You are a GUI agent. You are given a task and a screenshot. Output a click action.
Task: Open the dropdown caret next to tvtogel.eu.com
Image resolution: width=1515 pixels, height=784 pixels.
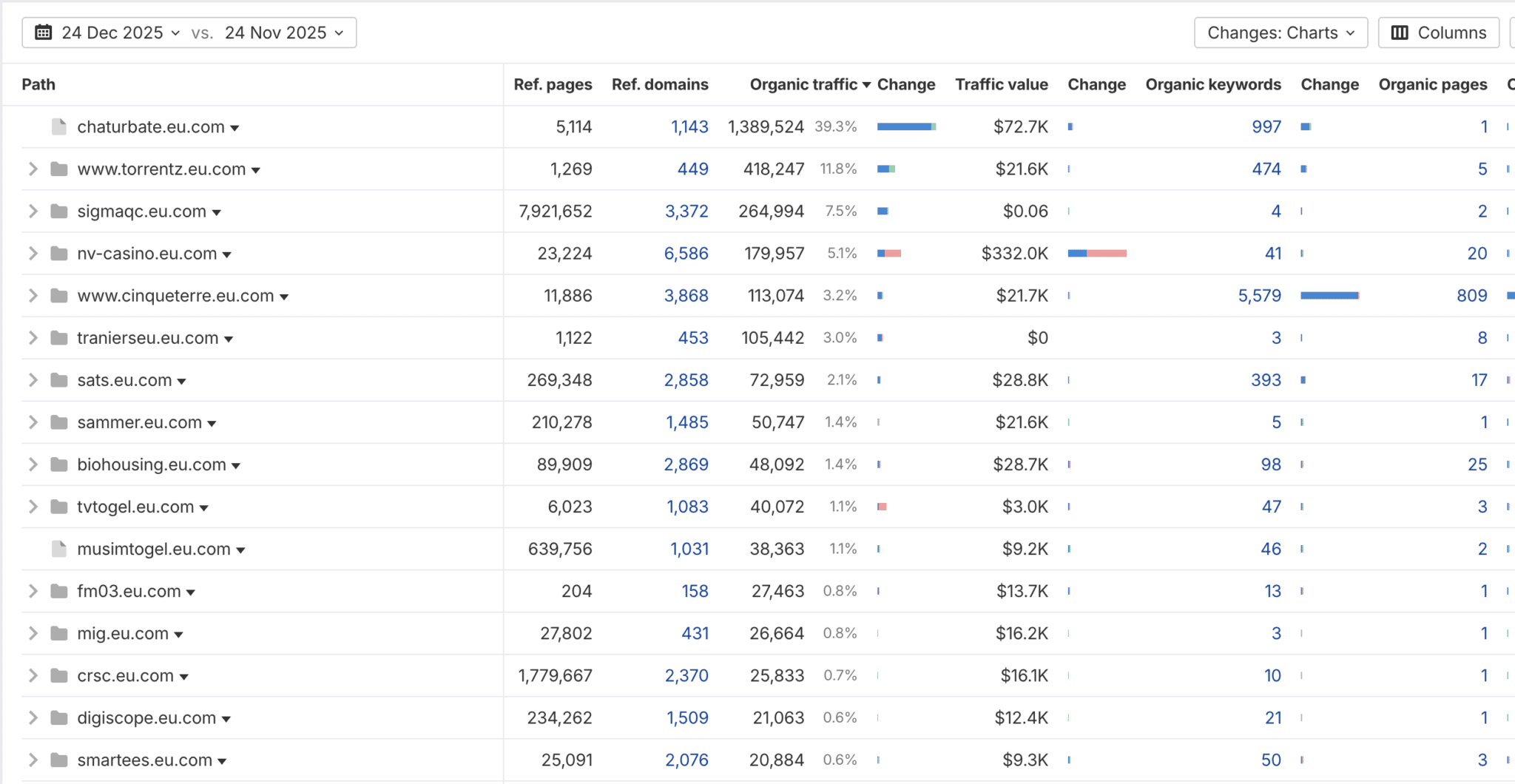click(x=204, y=508)
